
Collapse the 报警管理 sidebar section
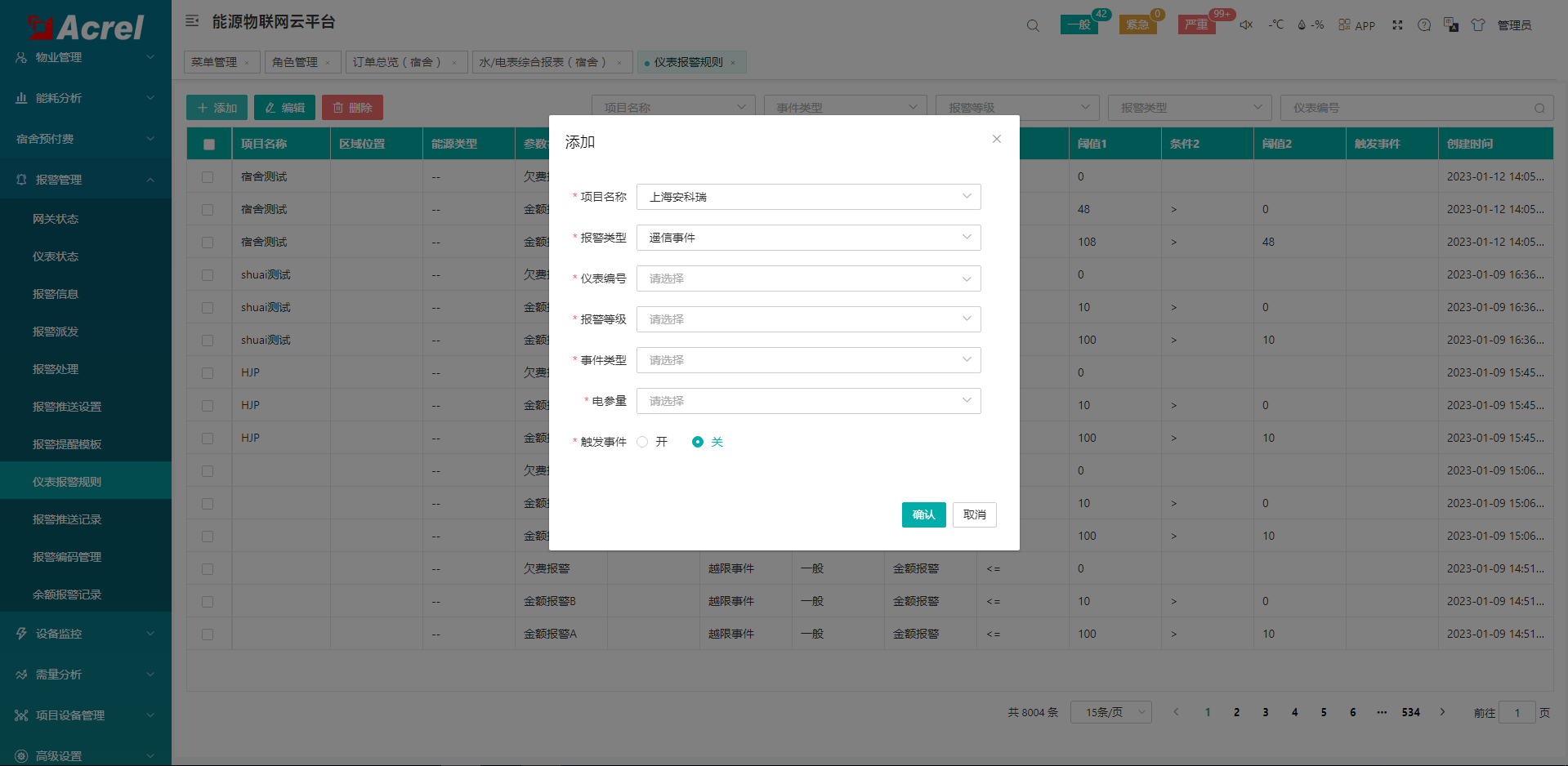(86, 180)
